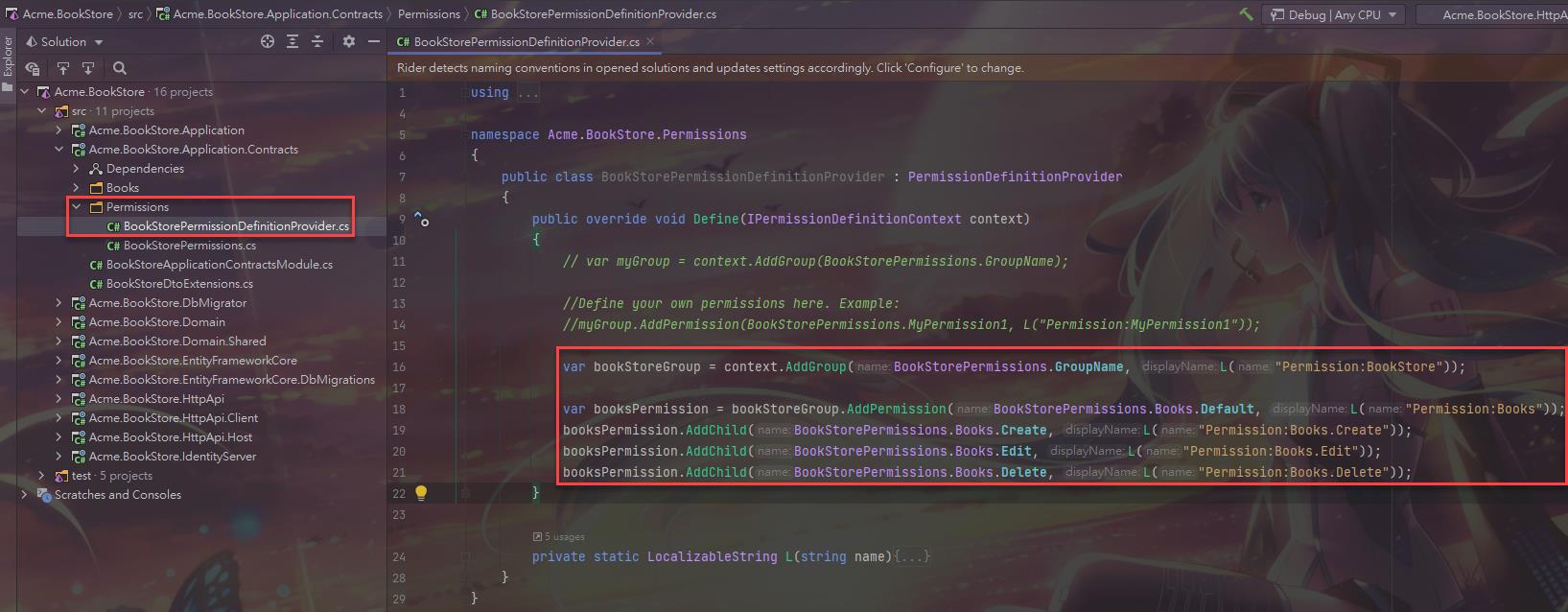The width and height of the screenshot is (1568, 612).
Task: Hide the Solution explorer panel with minus icon
Action: [374, 41]
